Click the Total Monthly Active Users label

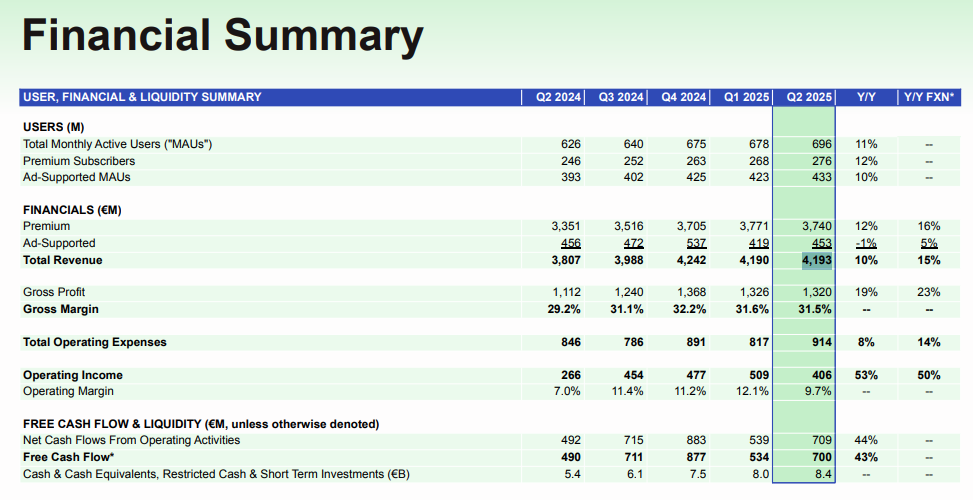coord(117,144)
